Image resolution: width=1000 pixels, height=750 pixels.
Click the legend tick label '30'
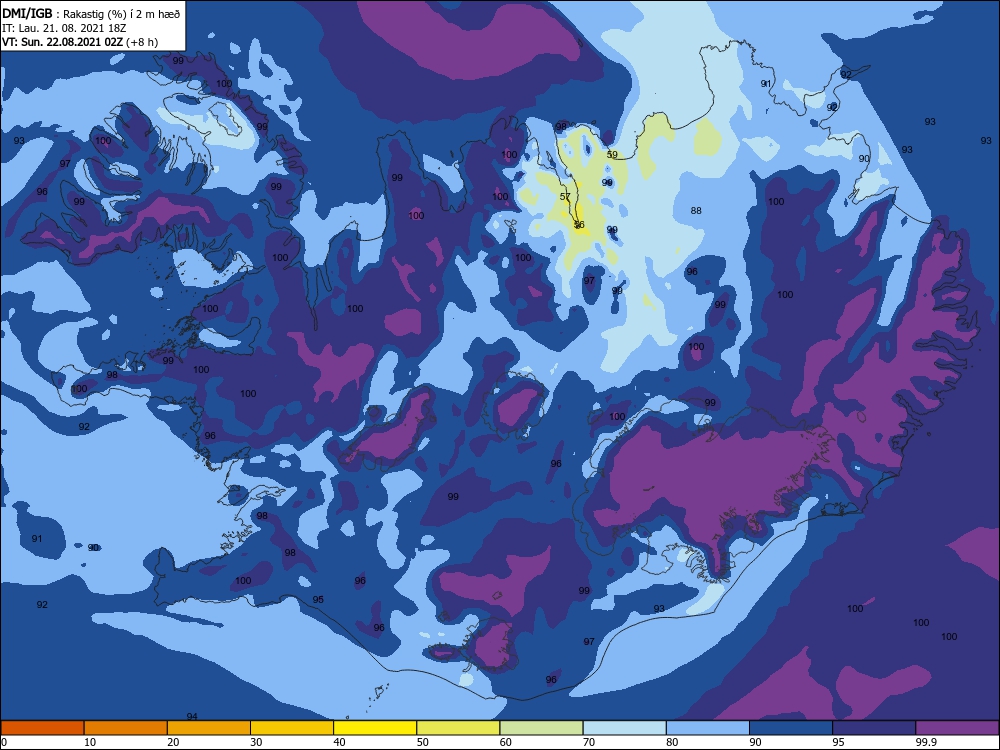click(x=256, y=742)
